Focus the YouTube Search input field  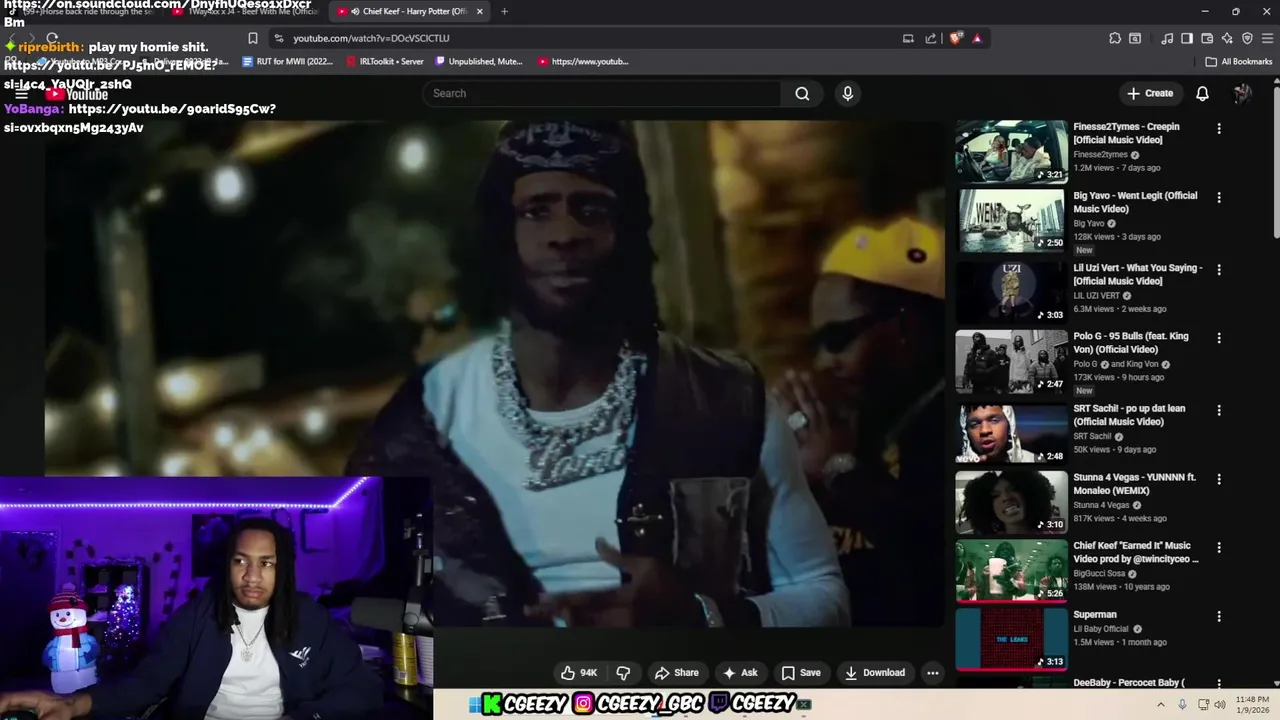tap(602, 93)
